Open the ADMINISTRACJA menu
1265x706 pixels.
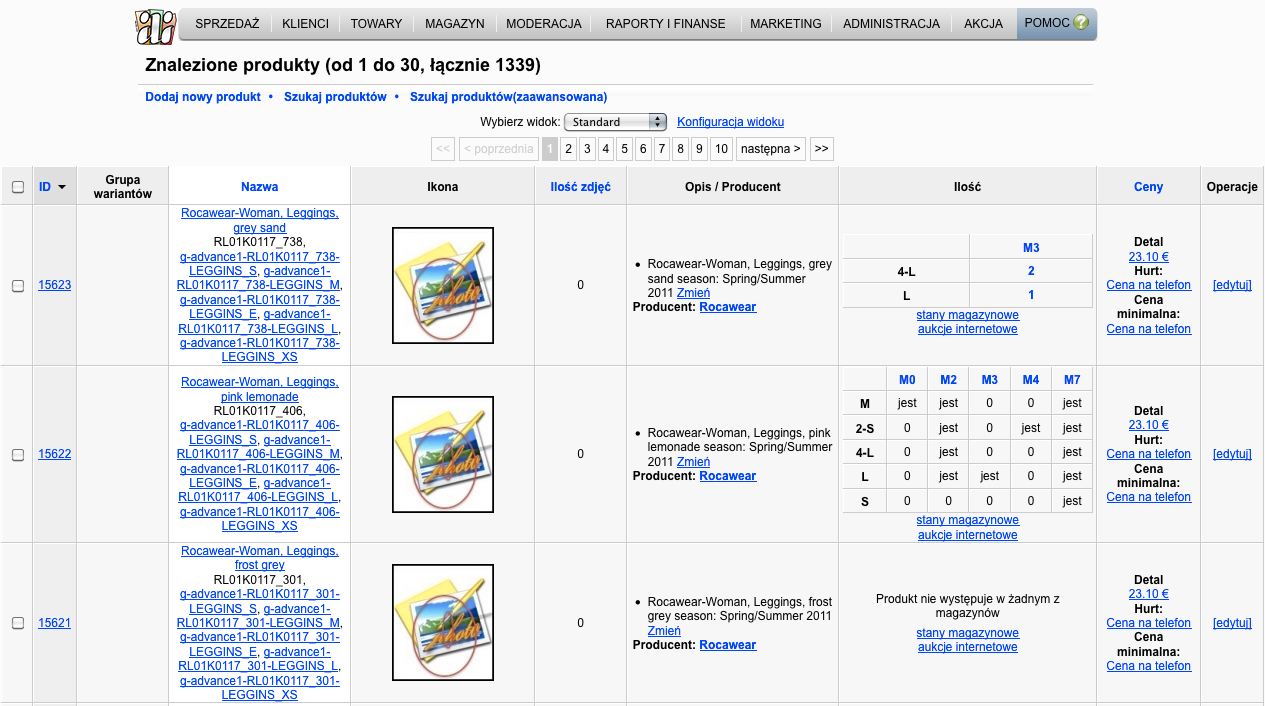click(x=891, y=24)
